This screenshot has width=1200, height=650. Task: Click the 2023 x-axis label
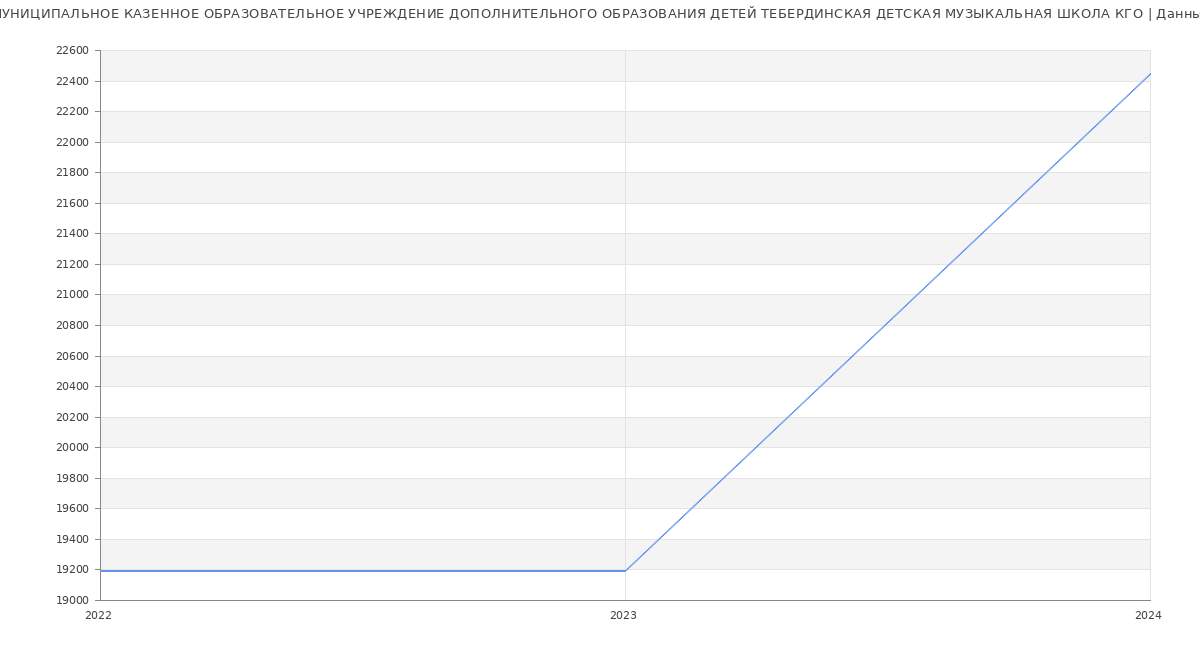[x=623, y=616]
